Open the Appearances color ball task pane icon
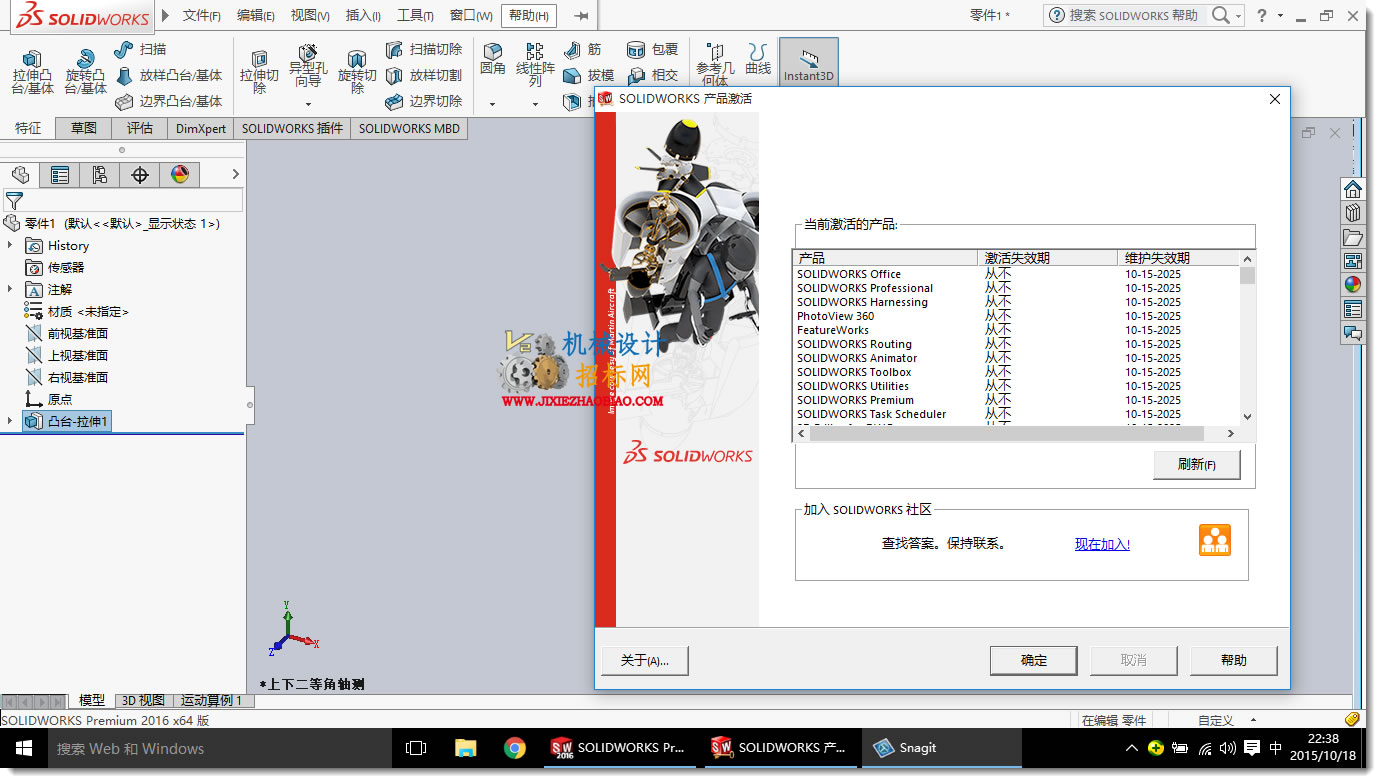The height and width of the screenshot is (783, 1381). (x=1353, y=285)
